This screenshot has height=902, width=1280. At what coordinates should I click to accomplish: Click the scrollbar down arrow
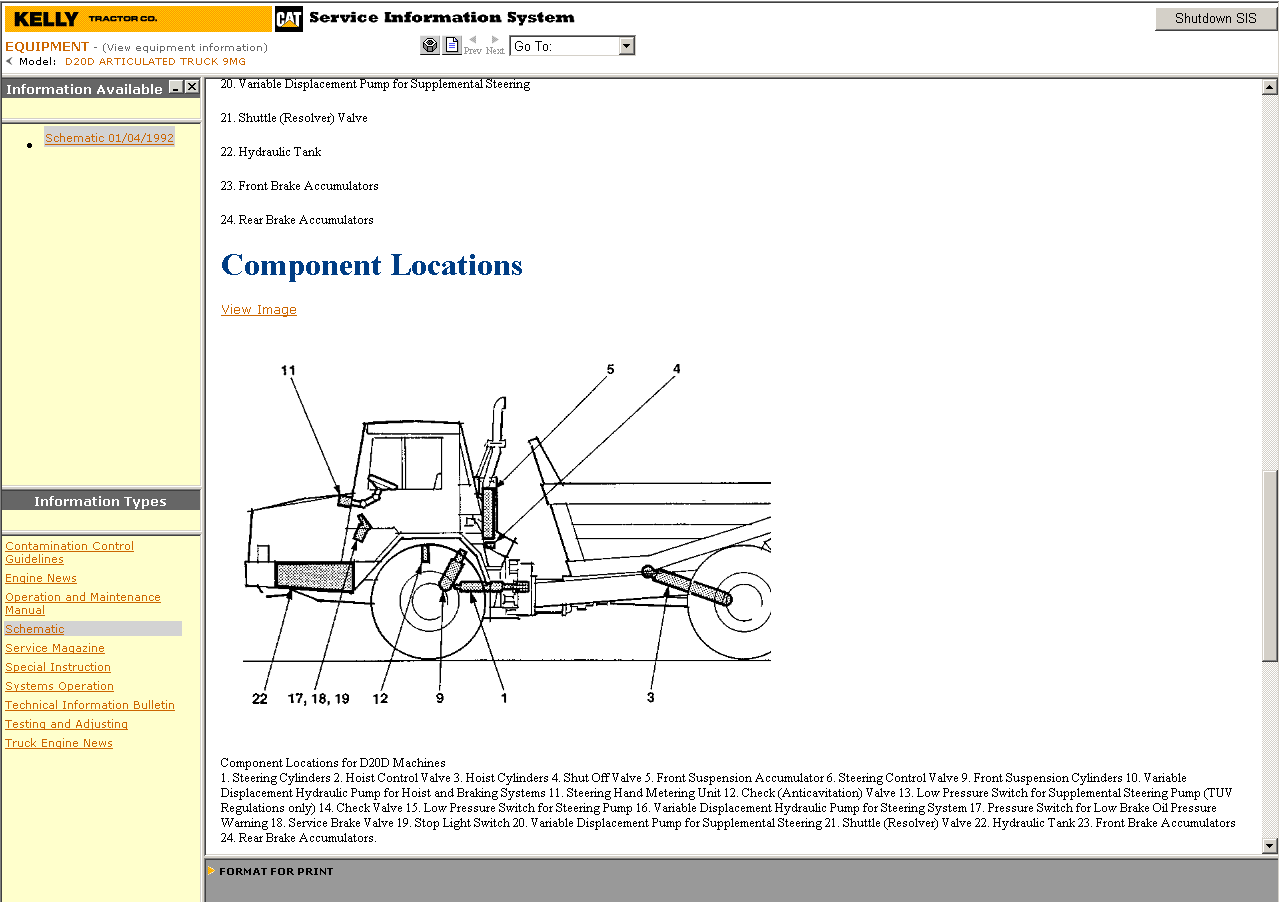[x=1270, y=846]
